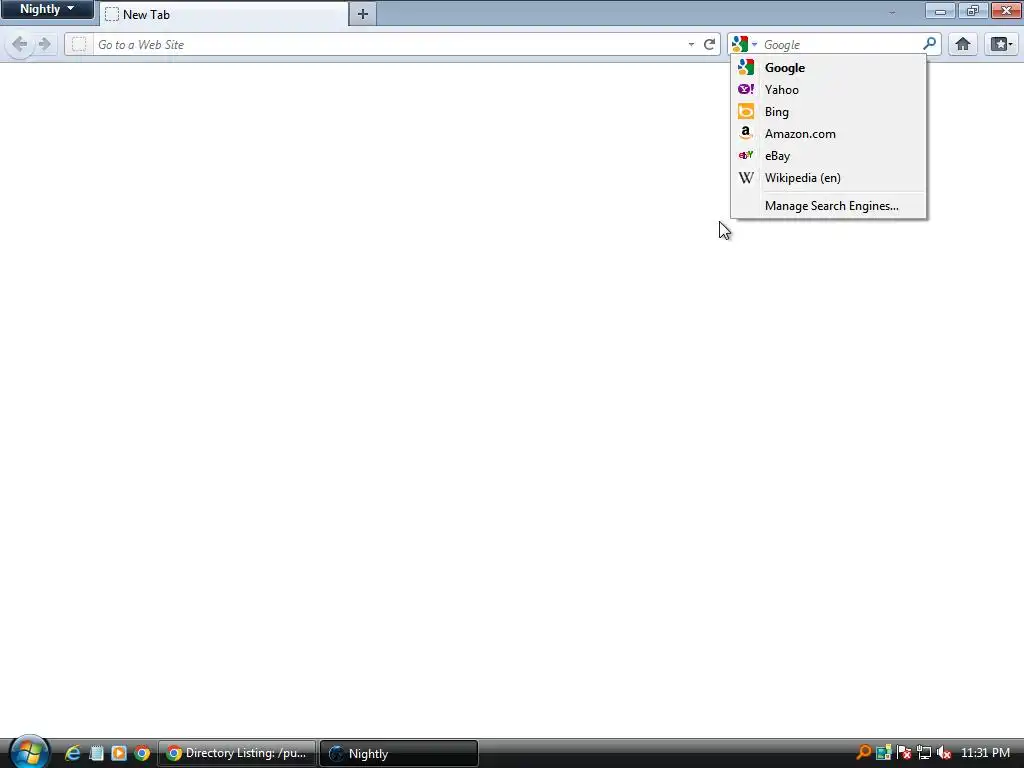Go forward with the forward arrow
This screenshot has height=768, width=1024.
(44, 44)
